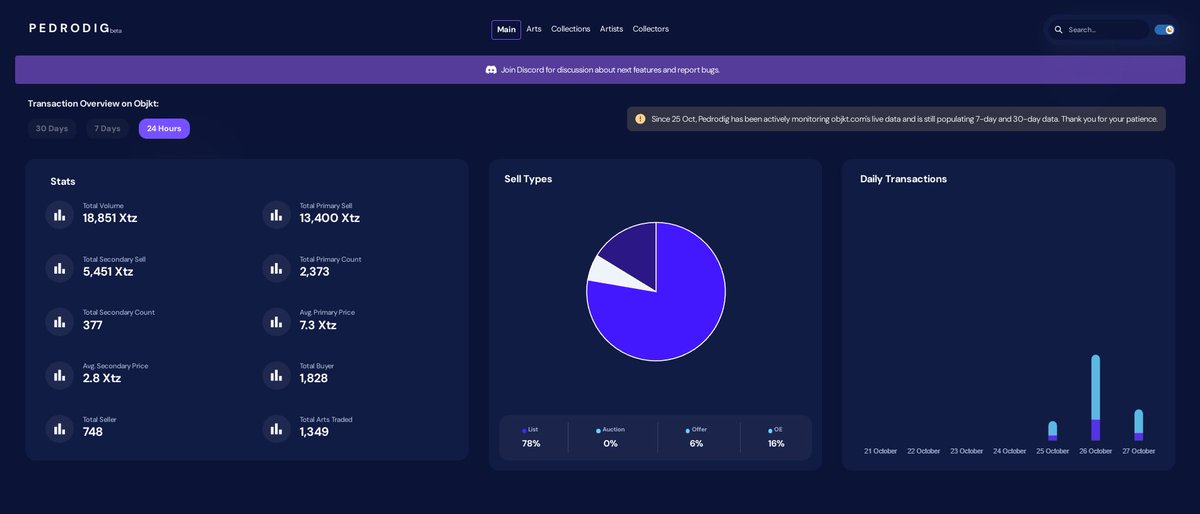Click the 2,373 primary count value
Viewport: 1200px width, 514px height.
[x=315, y=272]
